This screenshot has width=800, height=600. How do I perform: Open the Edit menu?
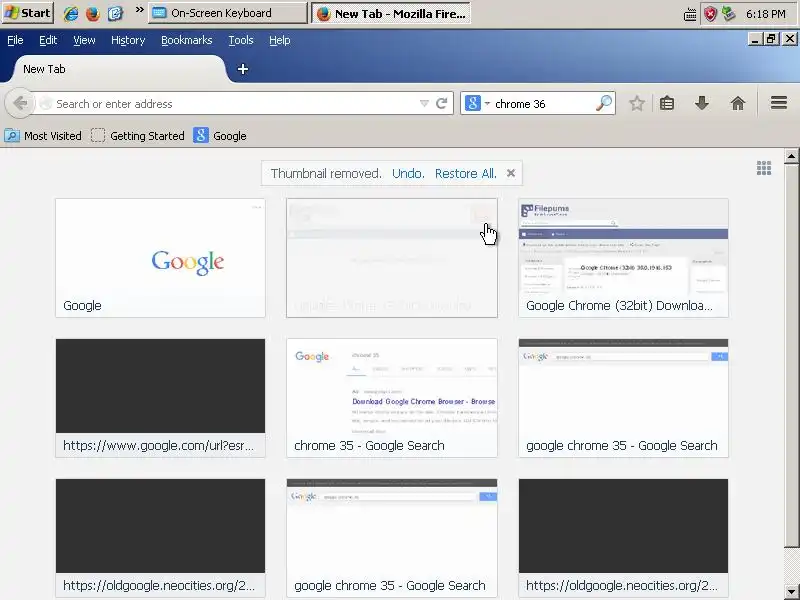click(x=48, y=40)
